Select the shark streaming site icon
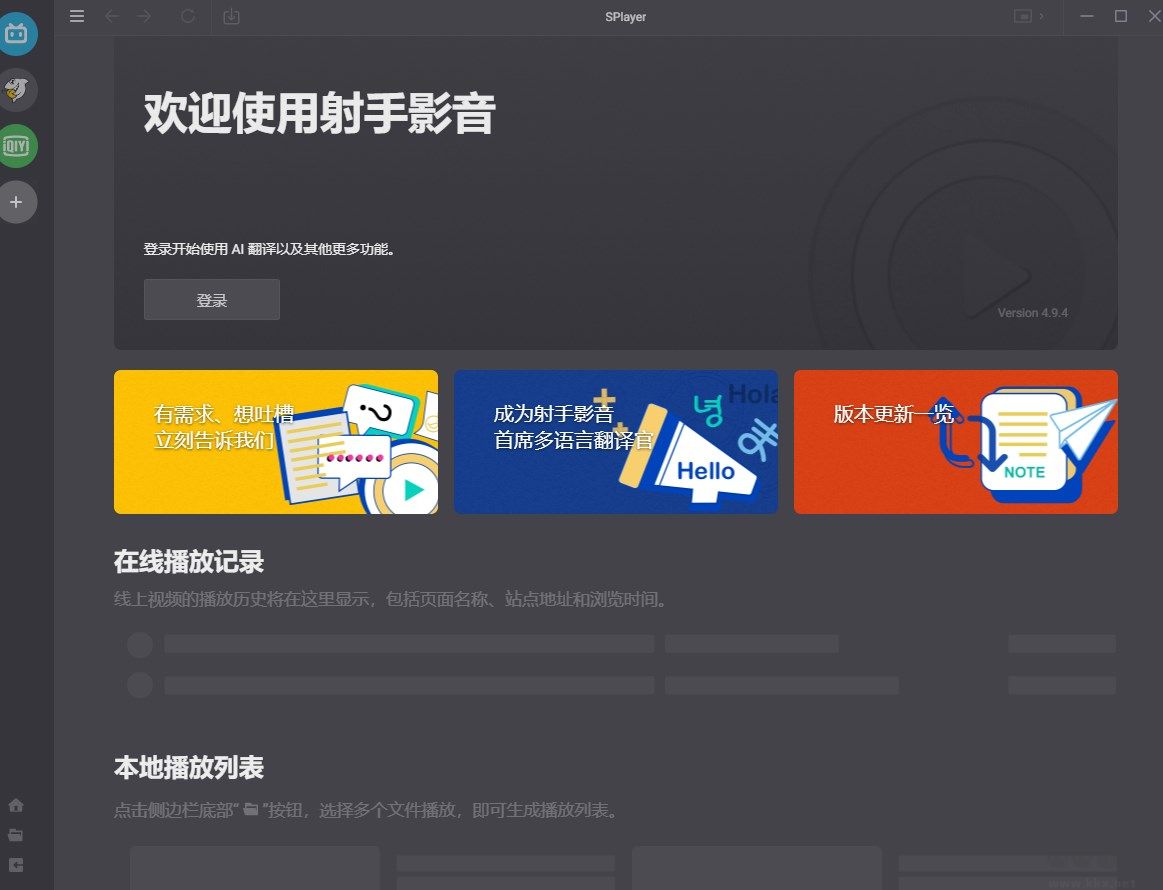This screenshot has height=890, width=1163. [x=18, y=89]
